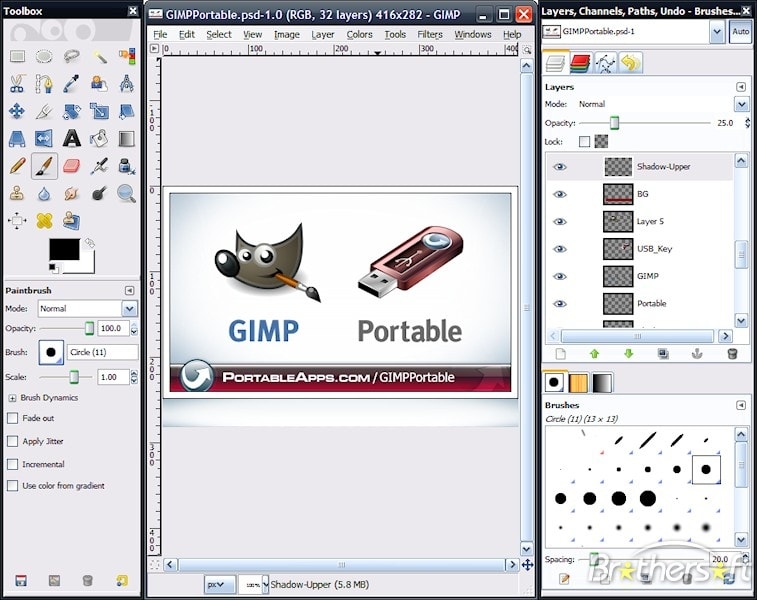Click the Scale value field showing 1.00
The image size is (757, 600).
point(113,377)
